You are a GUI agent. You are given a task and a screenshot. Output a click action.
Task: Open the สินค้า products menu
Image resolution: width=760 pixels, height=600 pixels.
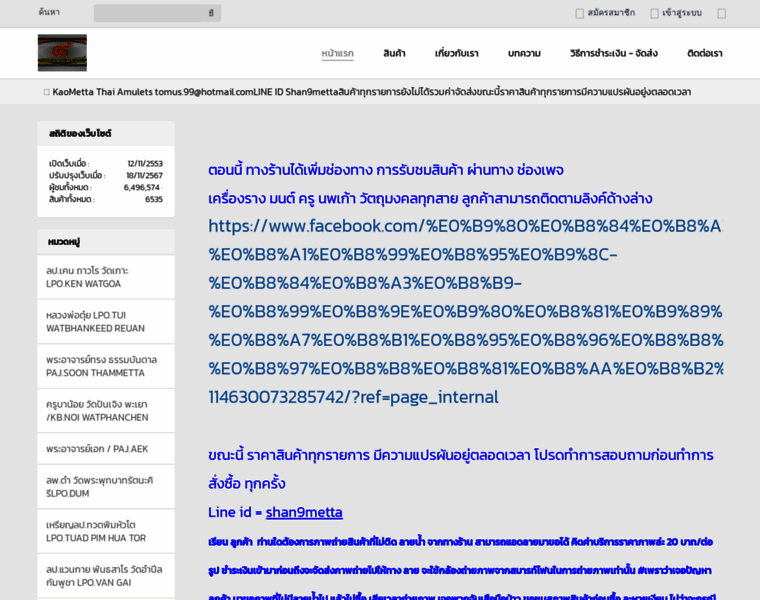click(394, 54)
